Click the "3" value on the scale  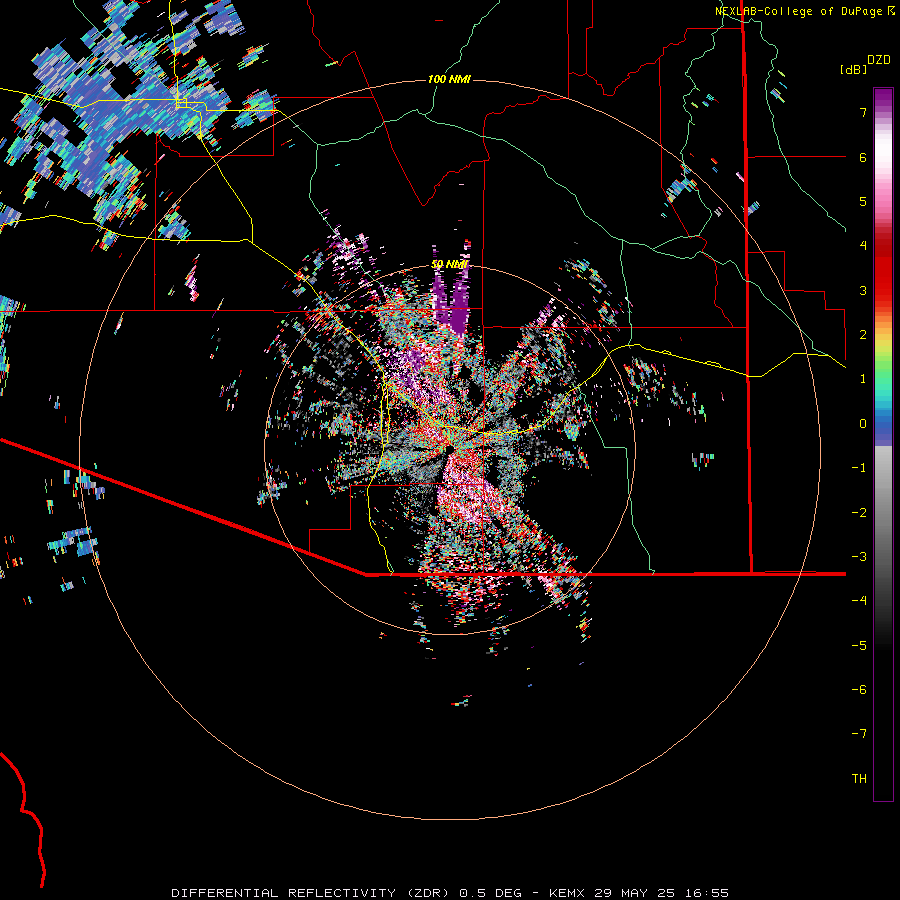tap(863, 290)
